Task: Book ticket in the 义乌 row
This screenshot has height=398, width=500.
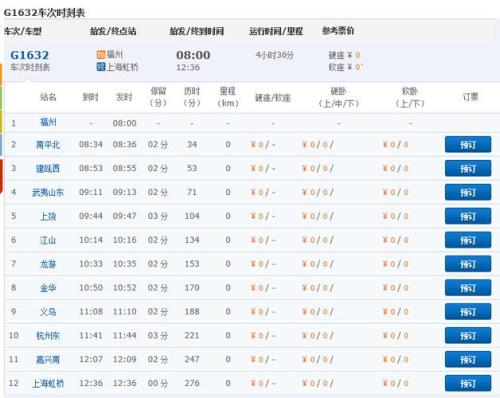Action: pos(468,312)
